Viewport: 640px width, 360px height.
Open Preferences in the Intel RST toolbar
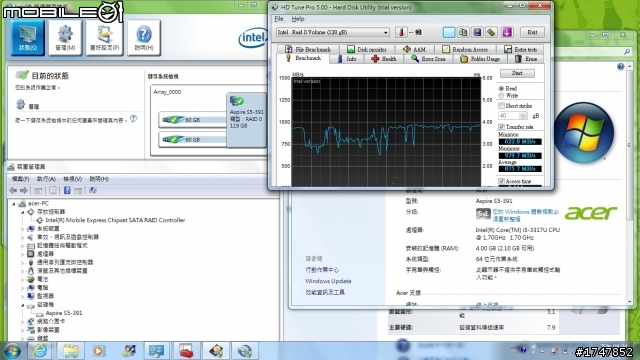coord(104,38)
